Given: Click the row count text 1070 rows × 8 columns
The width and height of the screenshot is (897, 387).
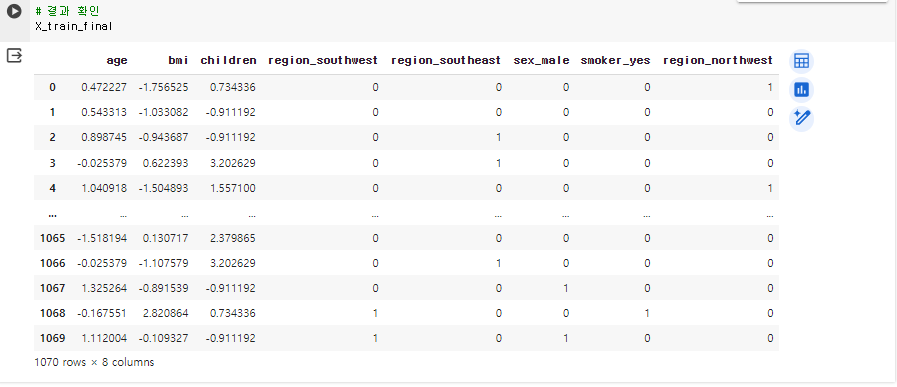Looking at the screenshot, I should pyautogui.click(x=94, y=362).
